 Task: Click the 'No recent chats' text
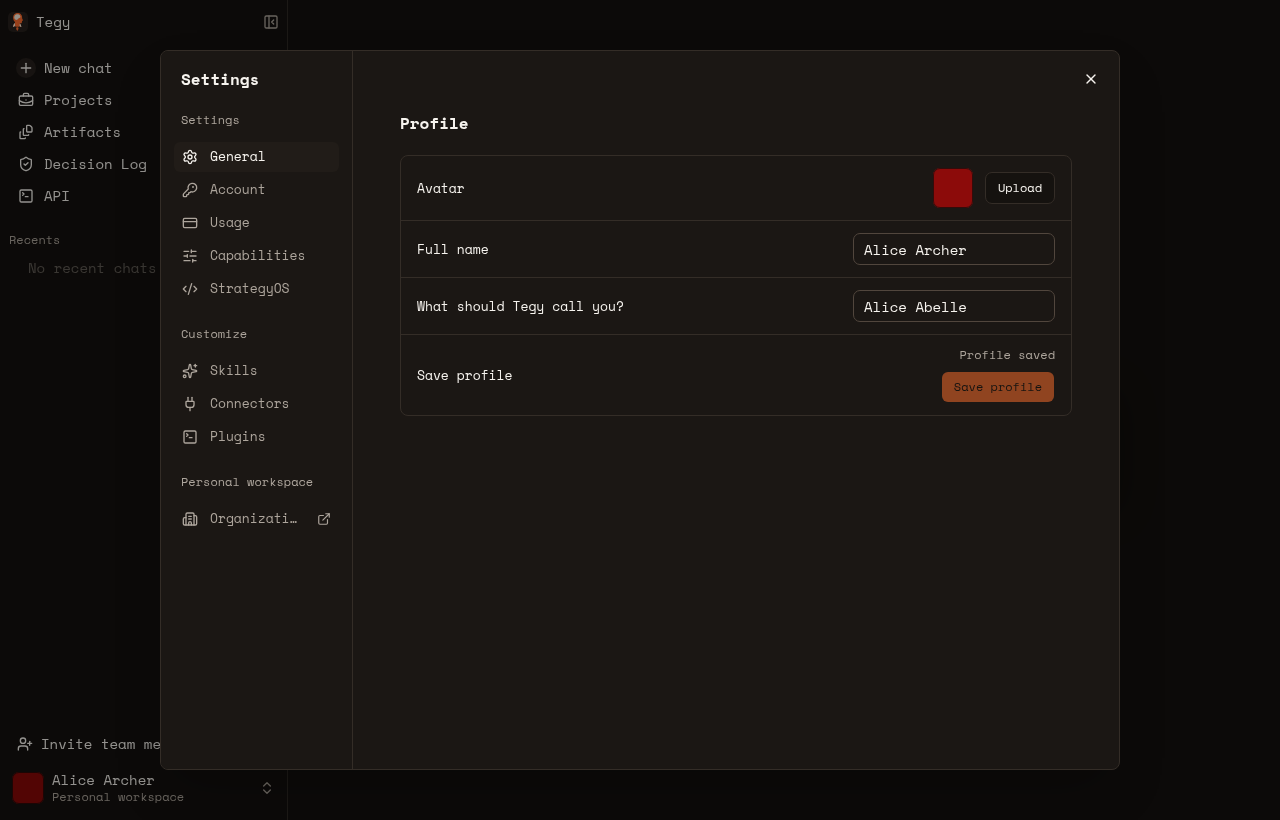92,268
